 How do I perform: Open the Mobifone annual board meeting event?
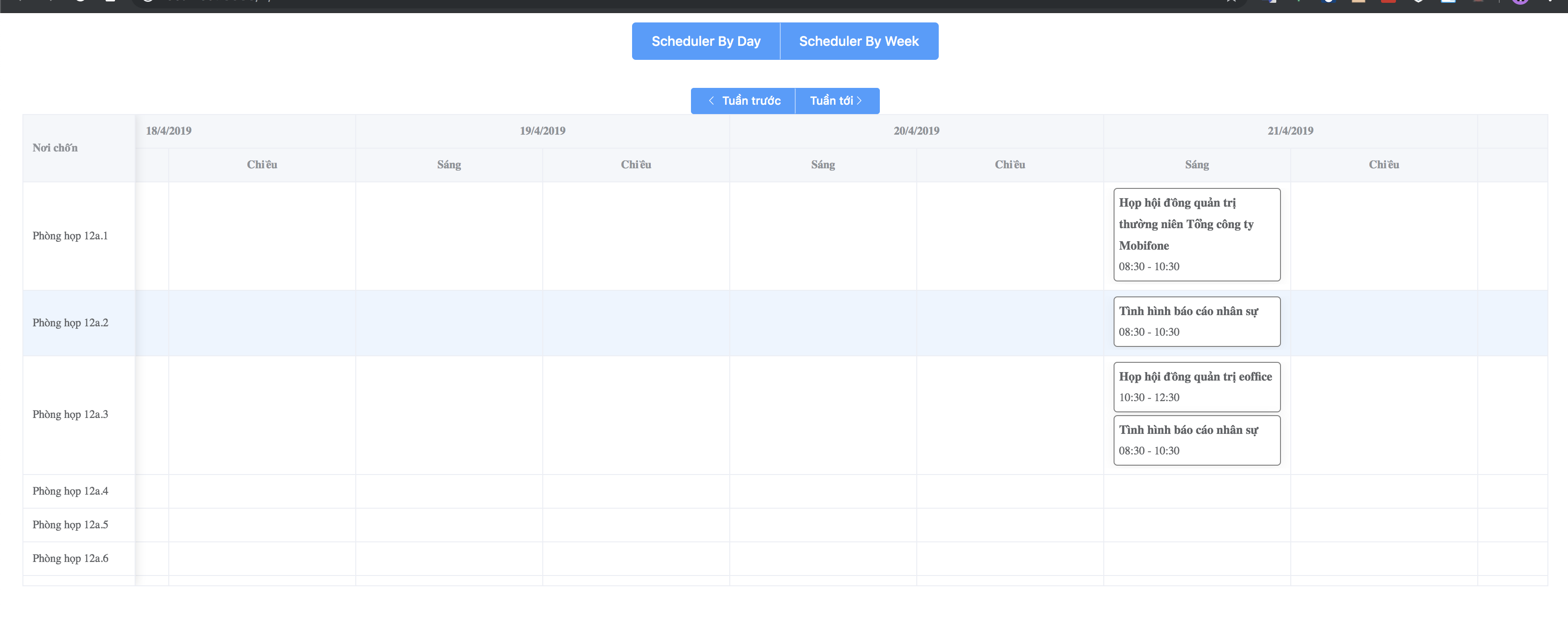coord(1196,234)
